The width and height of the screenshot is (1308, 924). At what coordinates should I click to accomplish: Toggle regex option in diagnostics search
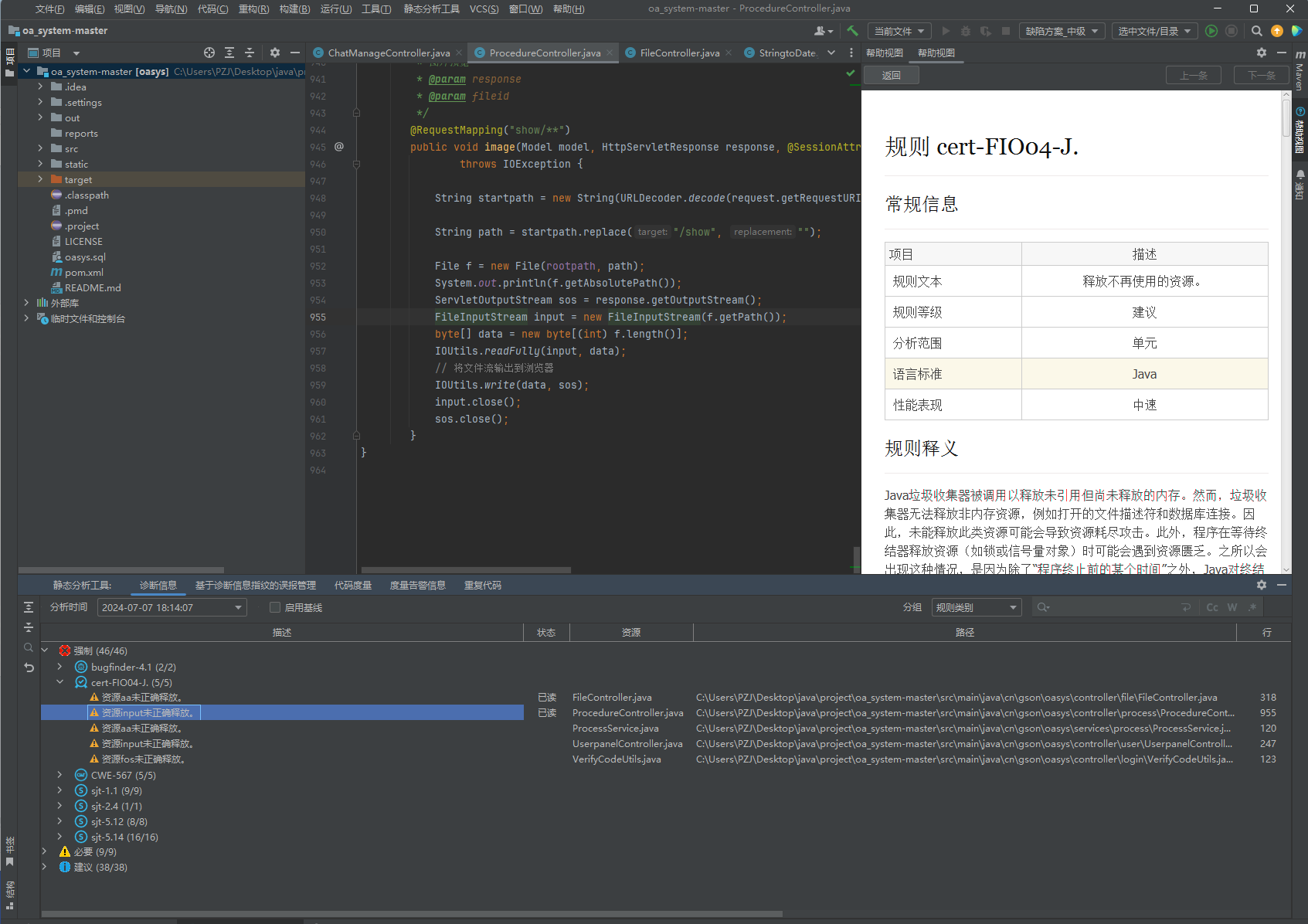1252,607
